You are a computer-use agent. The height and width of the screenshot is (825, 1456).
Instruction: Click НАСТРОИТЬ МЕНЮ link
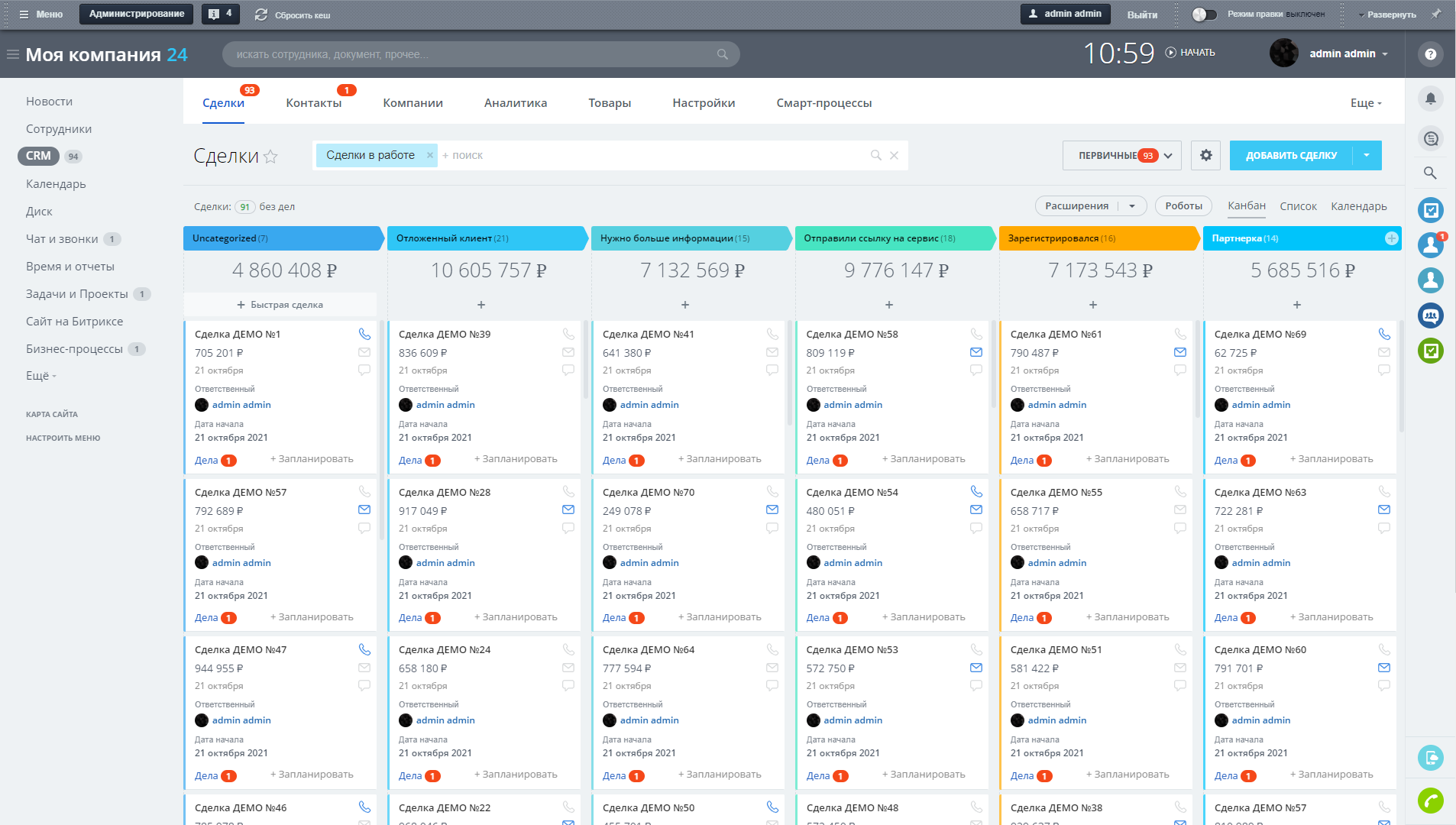(63, 438)
